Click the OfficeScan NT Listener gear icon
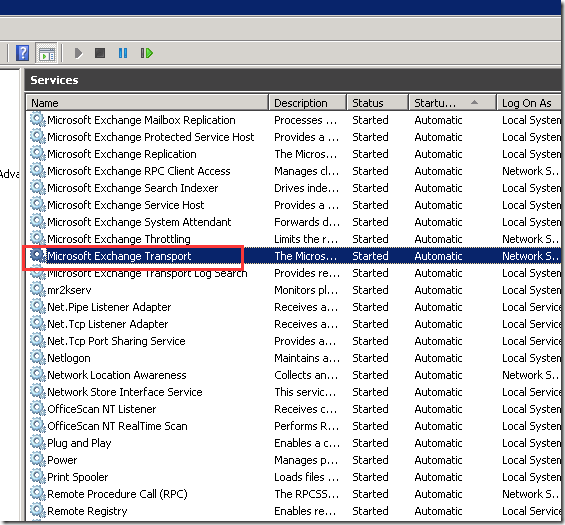Viewport: 565px width, 525px height. pos(37,408)
